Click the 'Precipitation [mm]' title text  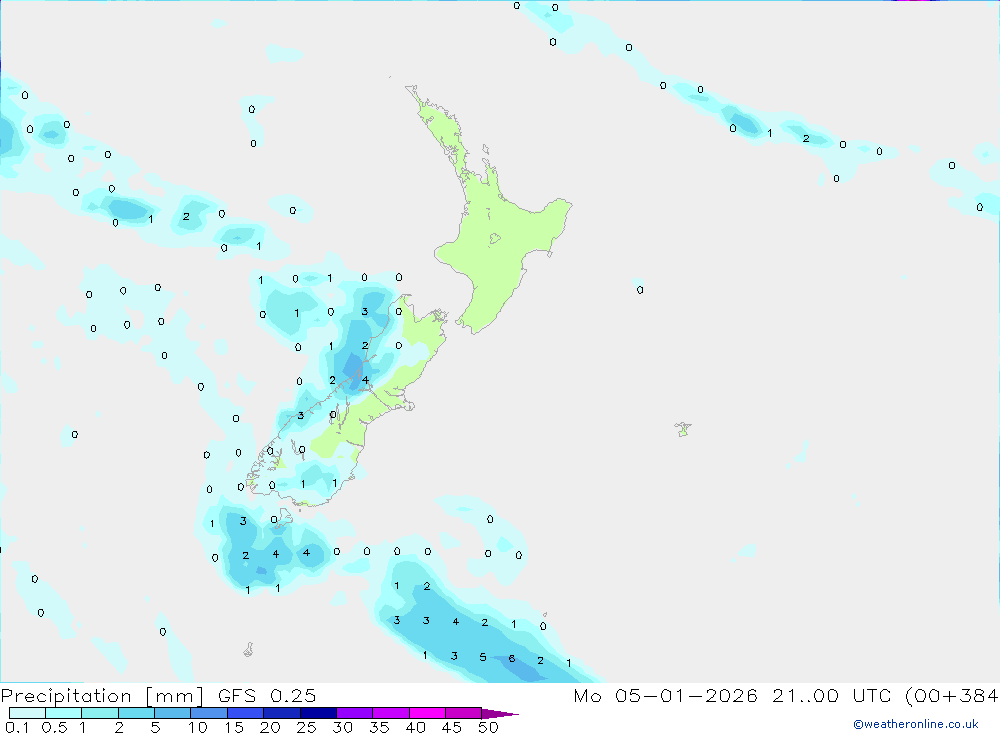[x=102, y=695]
